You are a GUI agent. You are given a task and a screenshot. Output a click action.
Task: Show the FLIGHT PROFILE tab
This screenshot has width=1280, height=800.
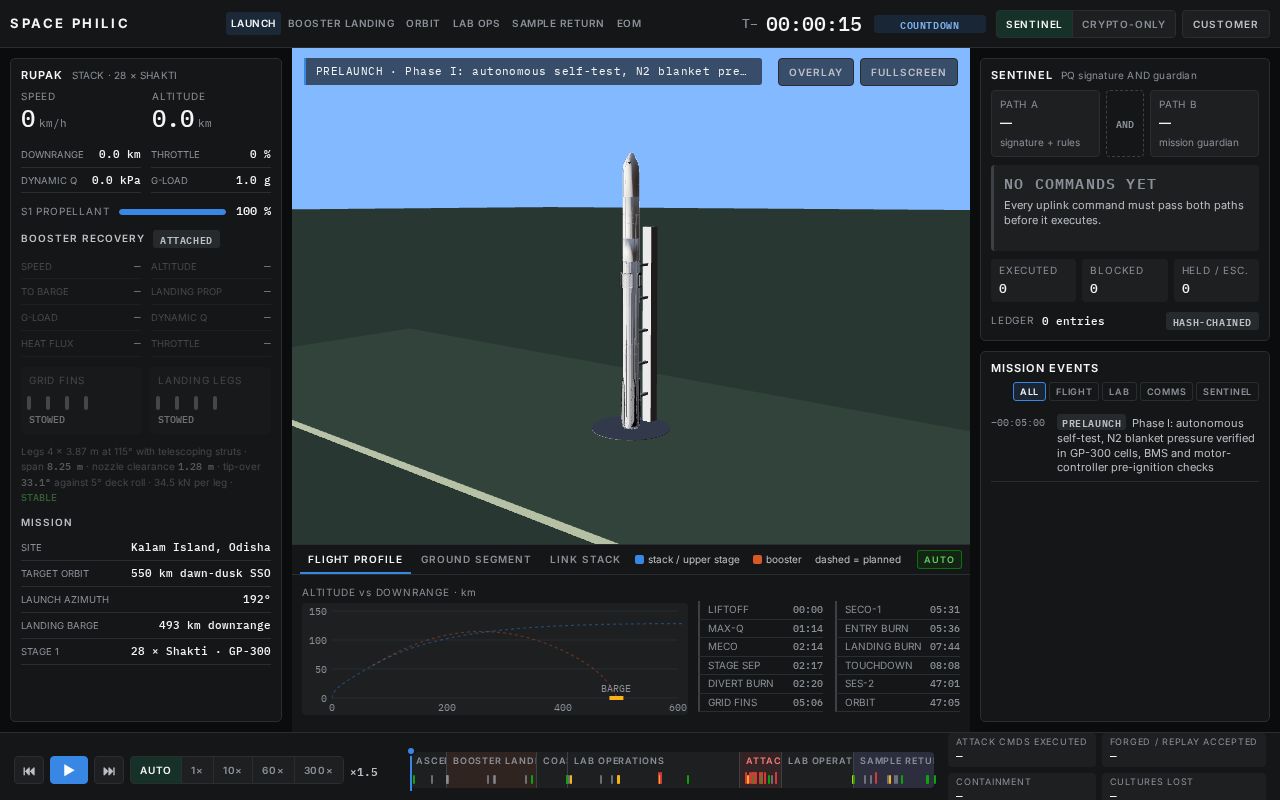coord(355,559)
